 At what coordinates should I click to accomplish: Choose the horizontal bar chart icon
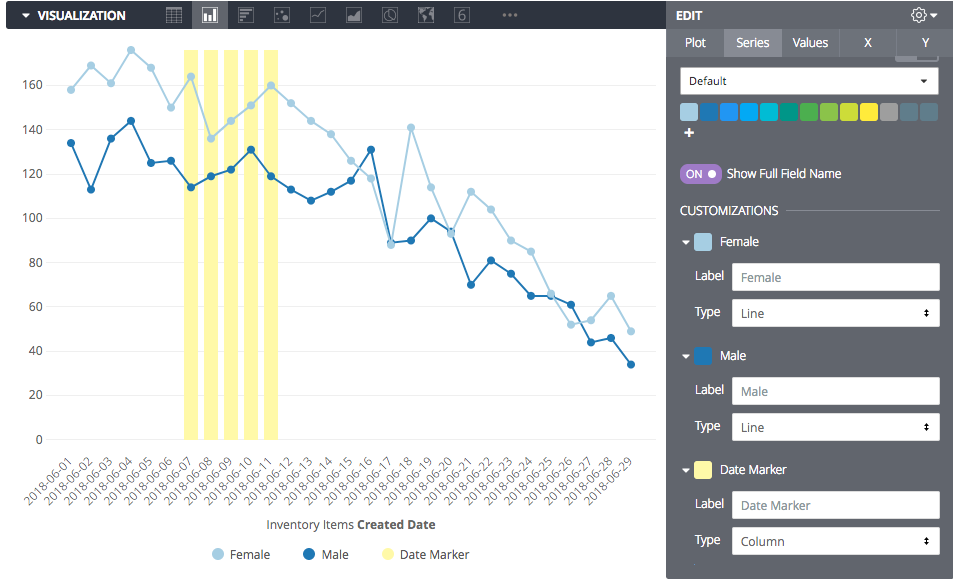point(246,15)
